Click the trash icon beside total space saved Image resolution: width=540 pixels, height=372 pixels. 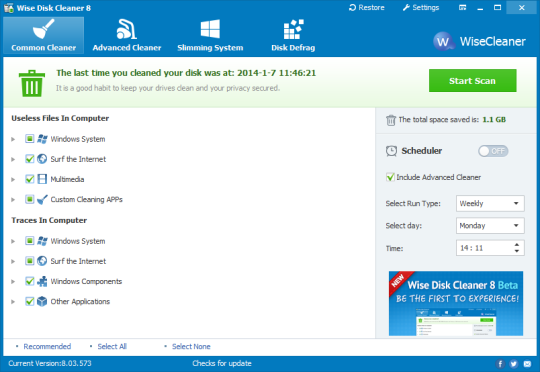[x=391, y=120]
